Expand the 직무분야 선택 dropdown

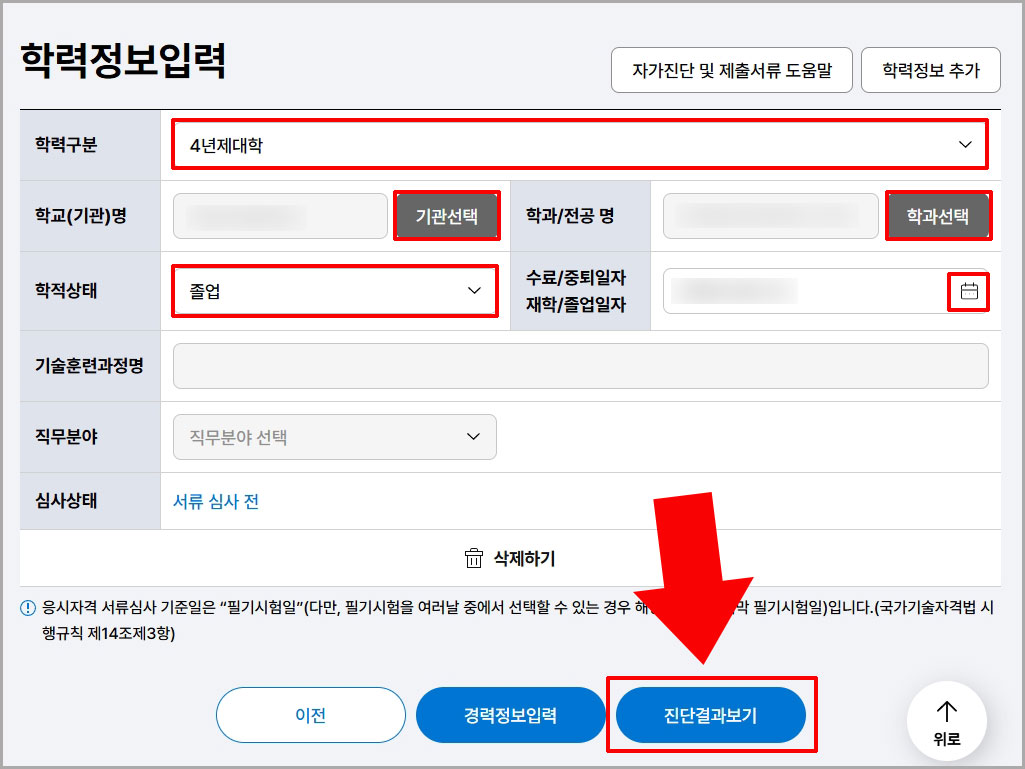coord(335,437)
